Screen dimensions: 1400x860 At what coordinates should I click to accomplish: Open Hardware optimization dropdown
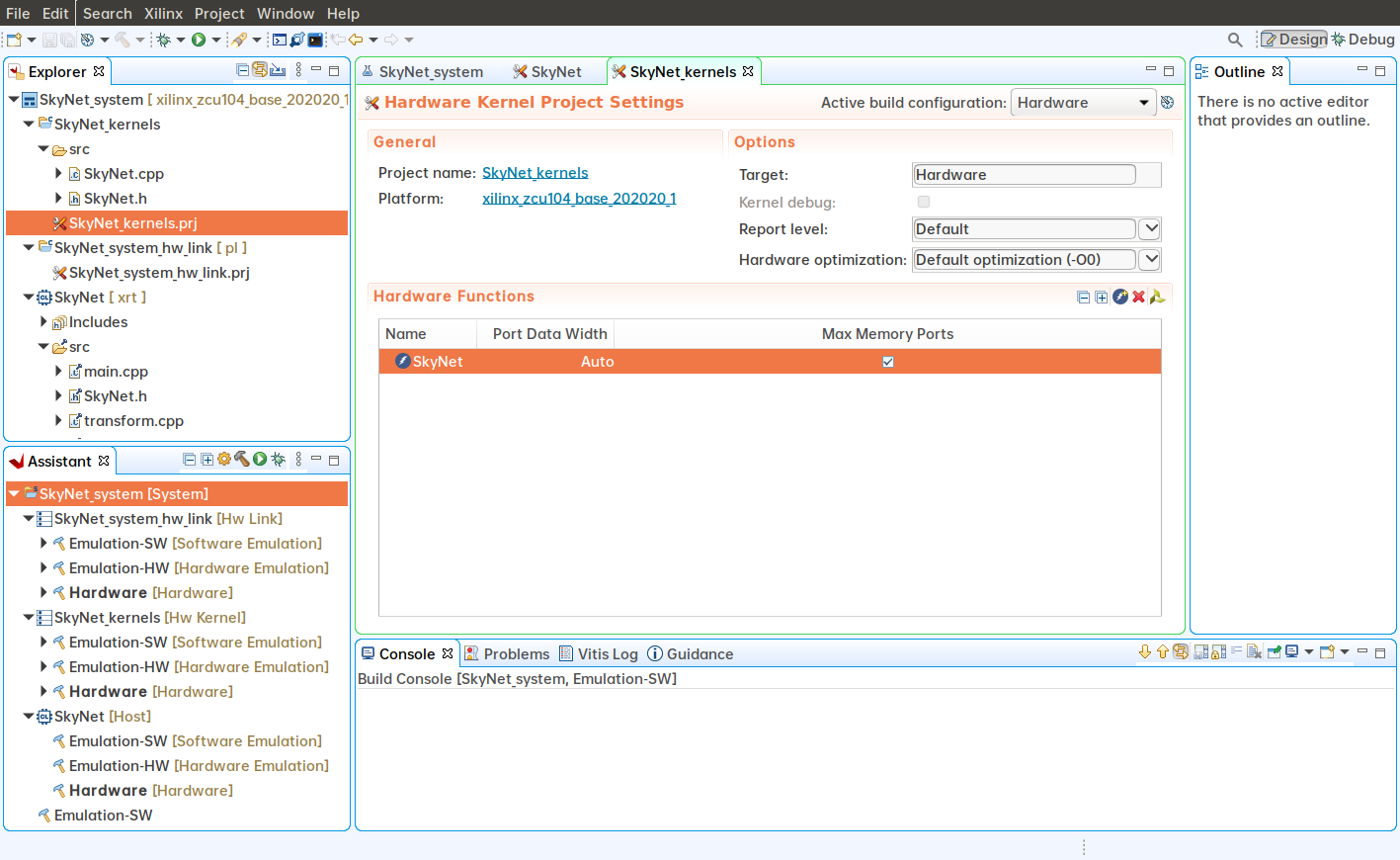coord(1150,259)
